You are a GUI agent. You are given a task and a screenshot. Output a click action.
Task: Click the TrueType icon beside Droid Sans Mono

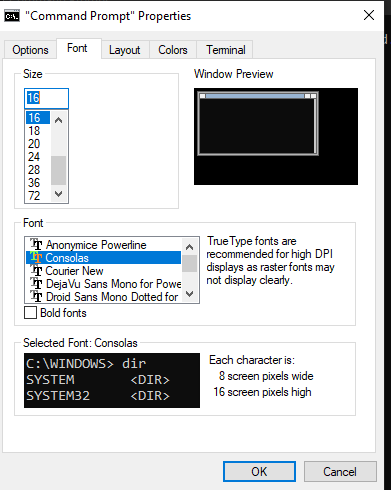click(36, 296)
